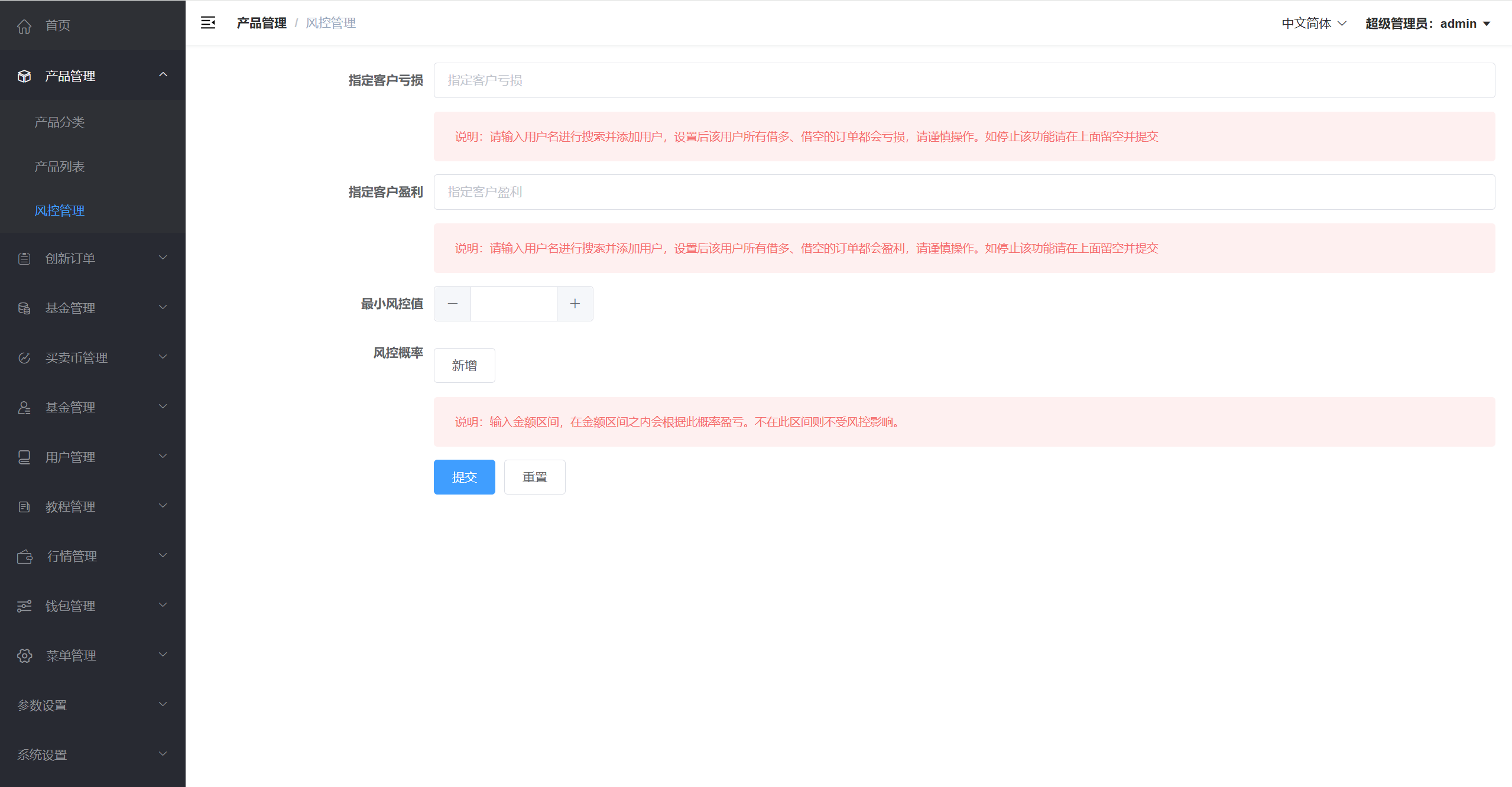This screenshot has width=1512, height=787.
Task: Click the sliders icon beside 钱包管理
Action: [24, 606]
